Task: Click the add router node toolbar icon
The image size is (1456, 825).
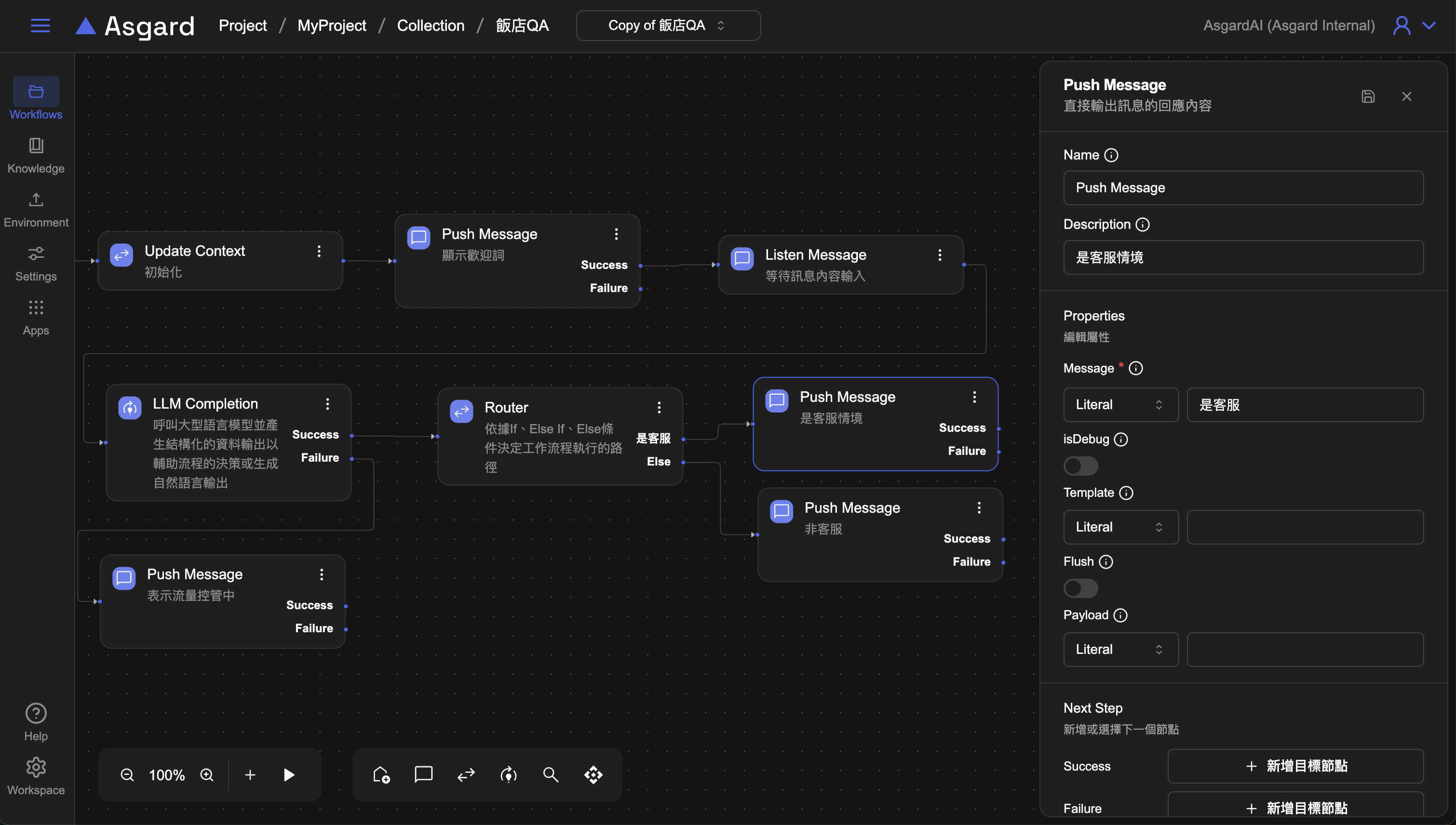Action: pos(466,774)
